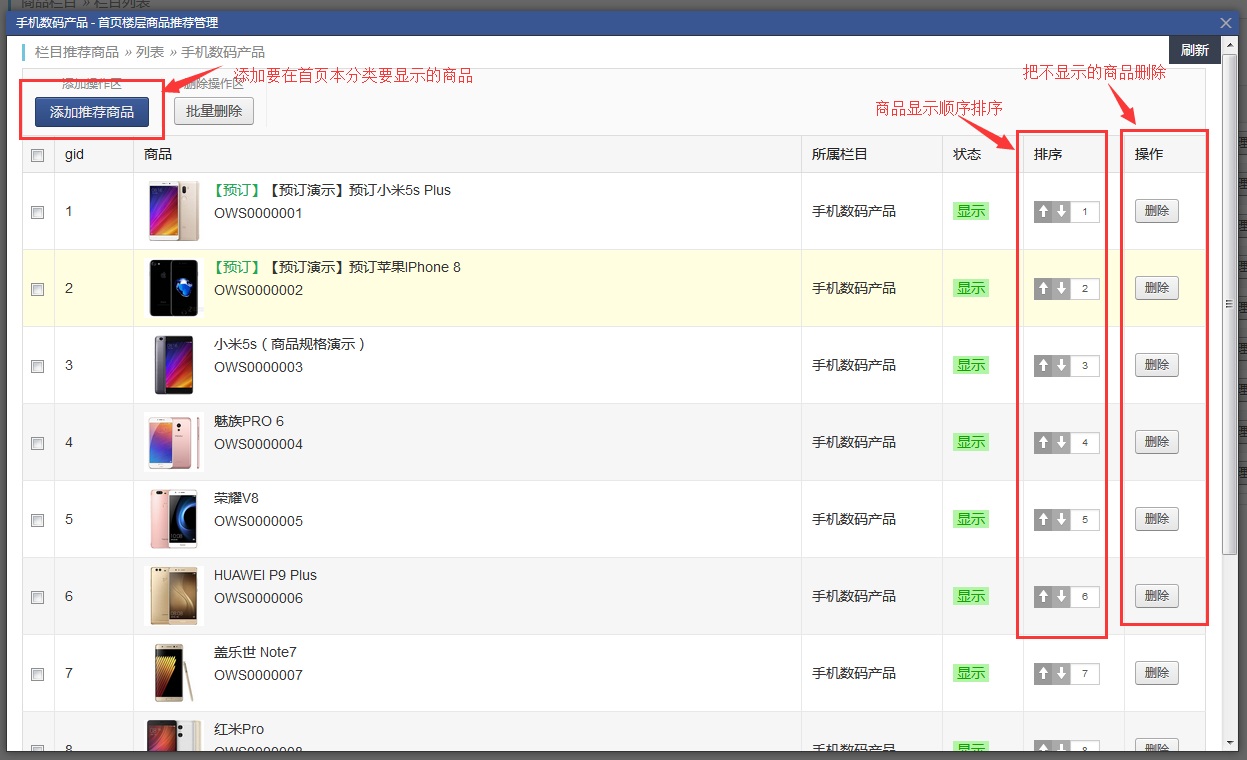Move 魅族PRO 6 down in order

point(1061,443)
